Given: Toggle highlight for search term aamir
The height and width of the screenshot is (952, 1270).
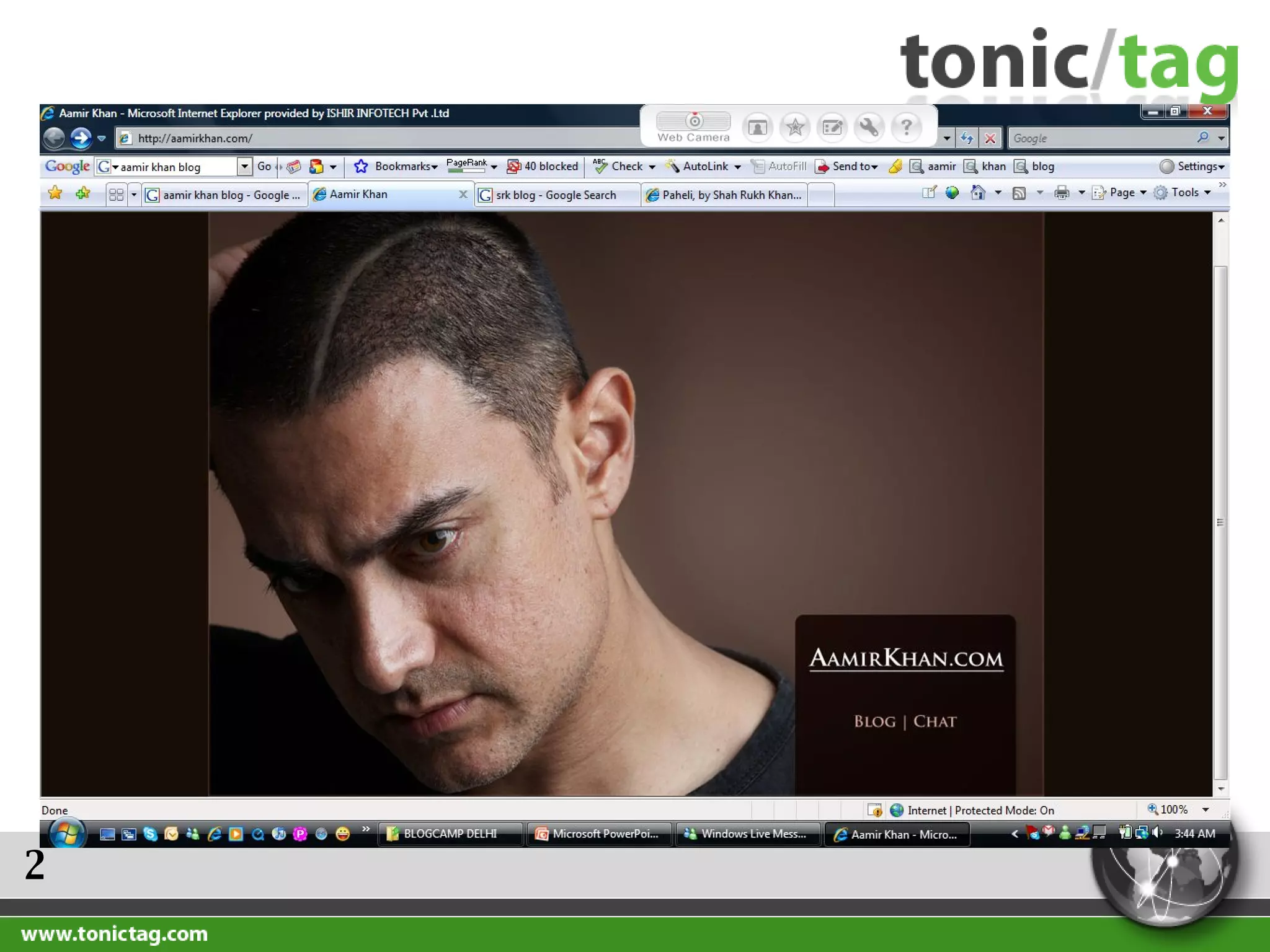Looking at the screenshot, I should 933,166.
